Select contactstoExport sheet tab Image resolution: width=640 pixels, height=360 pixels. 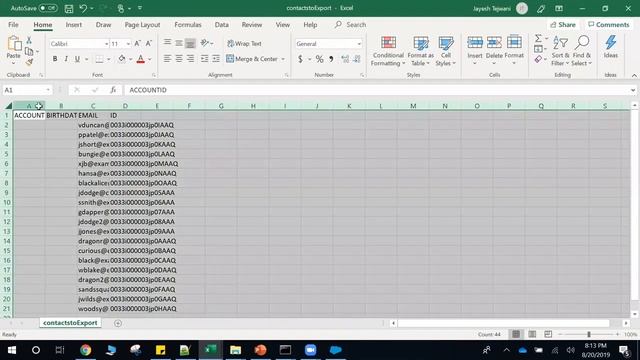coord(70,323)
